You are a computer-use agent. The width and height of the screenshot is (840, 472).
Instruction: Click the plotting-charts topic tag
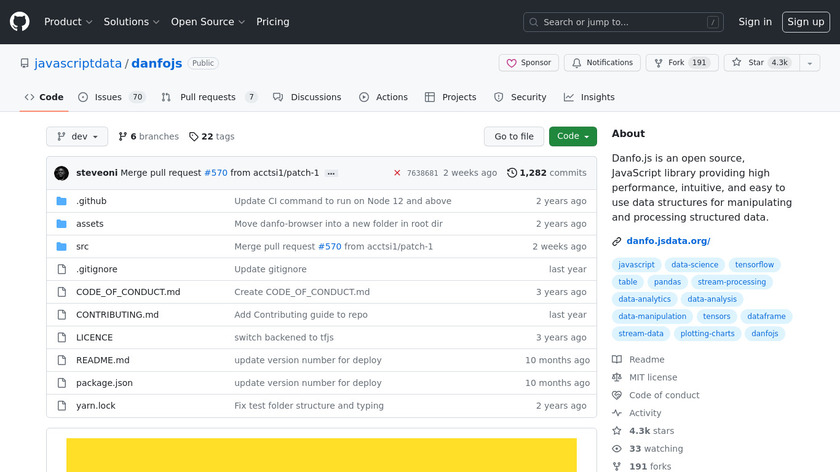coord(707,333)
